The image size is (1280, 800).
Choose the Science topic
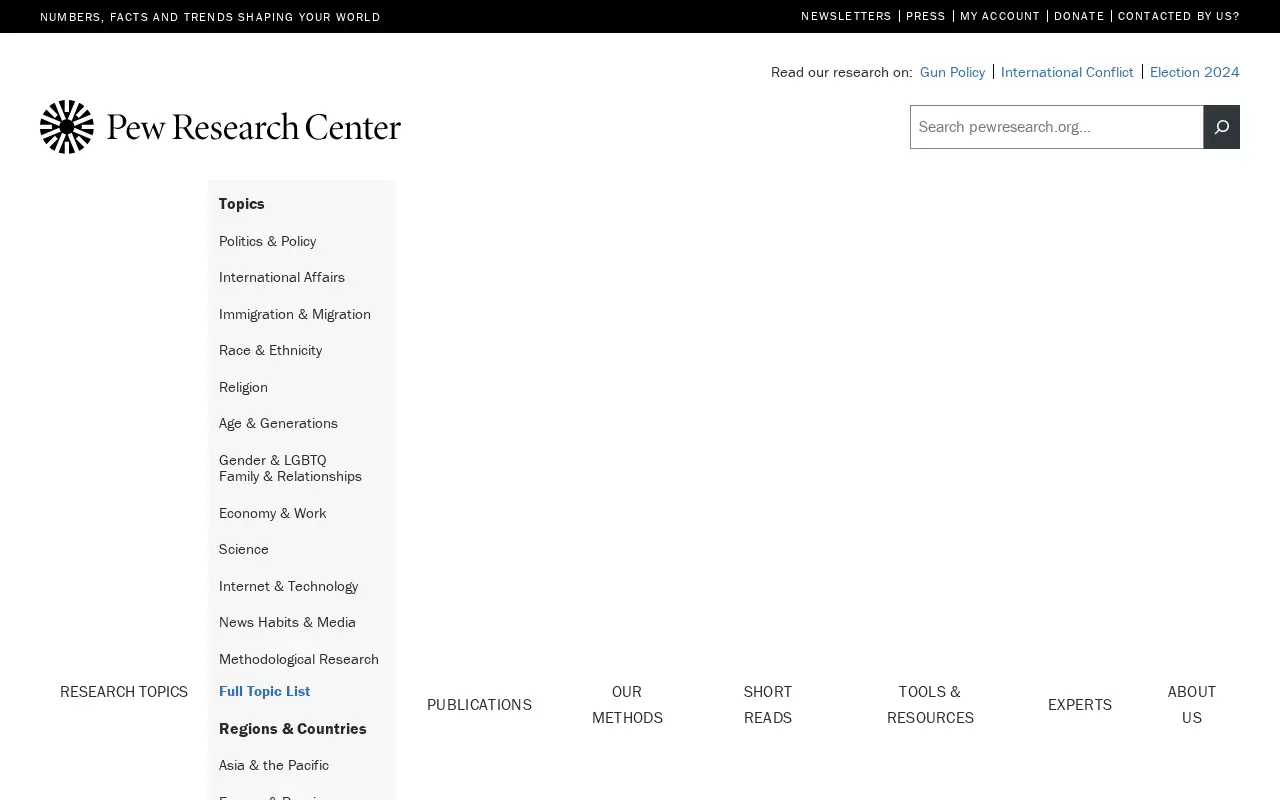244,549
